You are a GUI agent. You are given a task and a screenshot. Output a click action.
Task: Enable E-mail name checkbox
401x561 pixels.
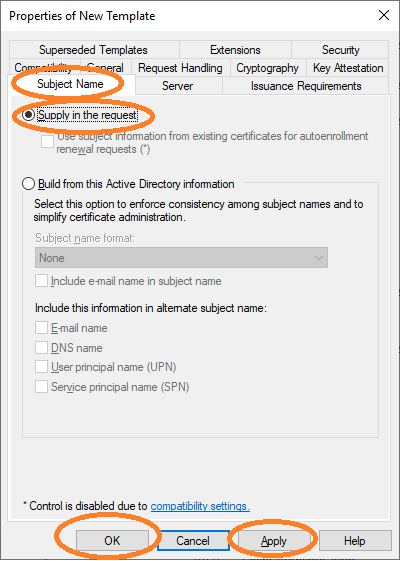(x=41, y=328)
